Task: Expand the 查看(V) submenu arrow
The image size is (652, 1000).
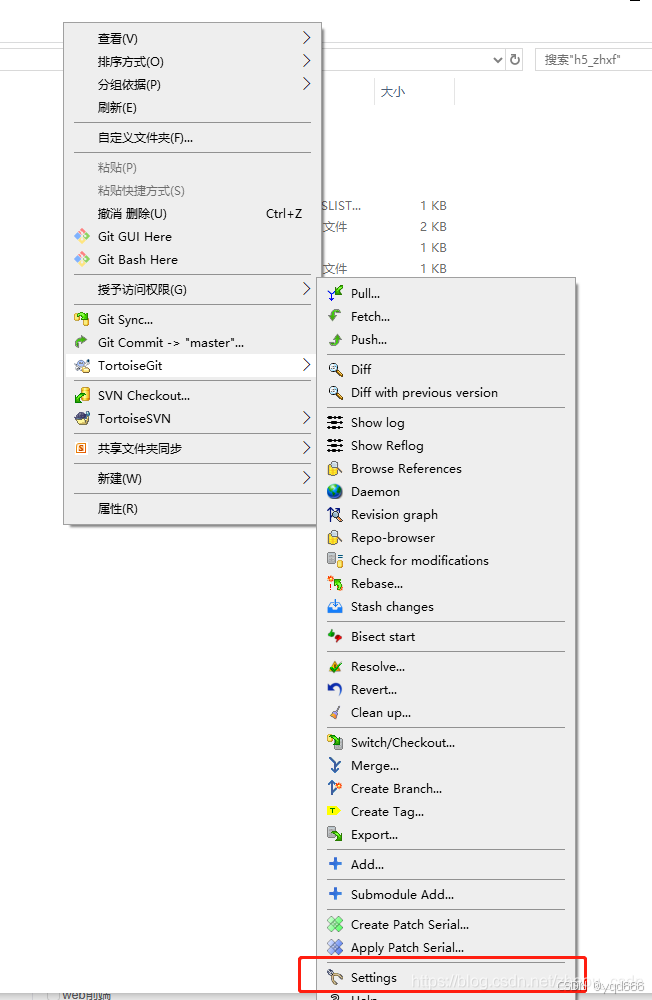Action: (306, 38)
